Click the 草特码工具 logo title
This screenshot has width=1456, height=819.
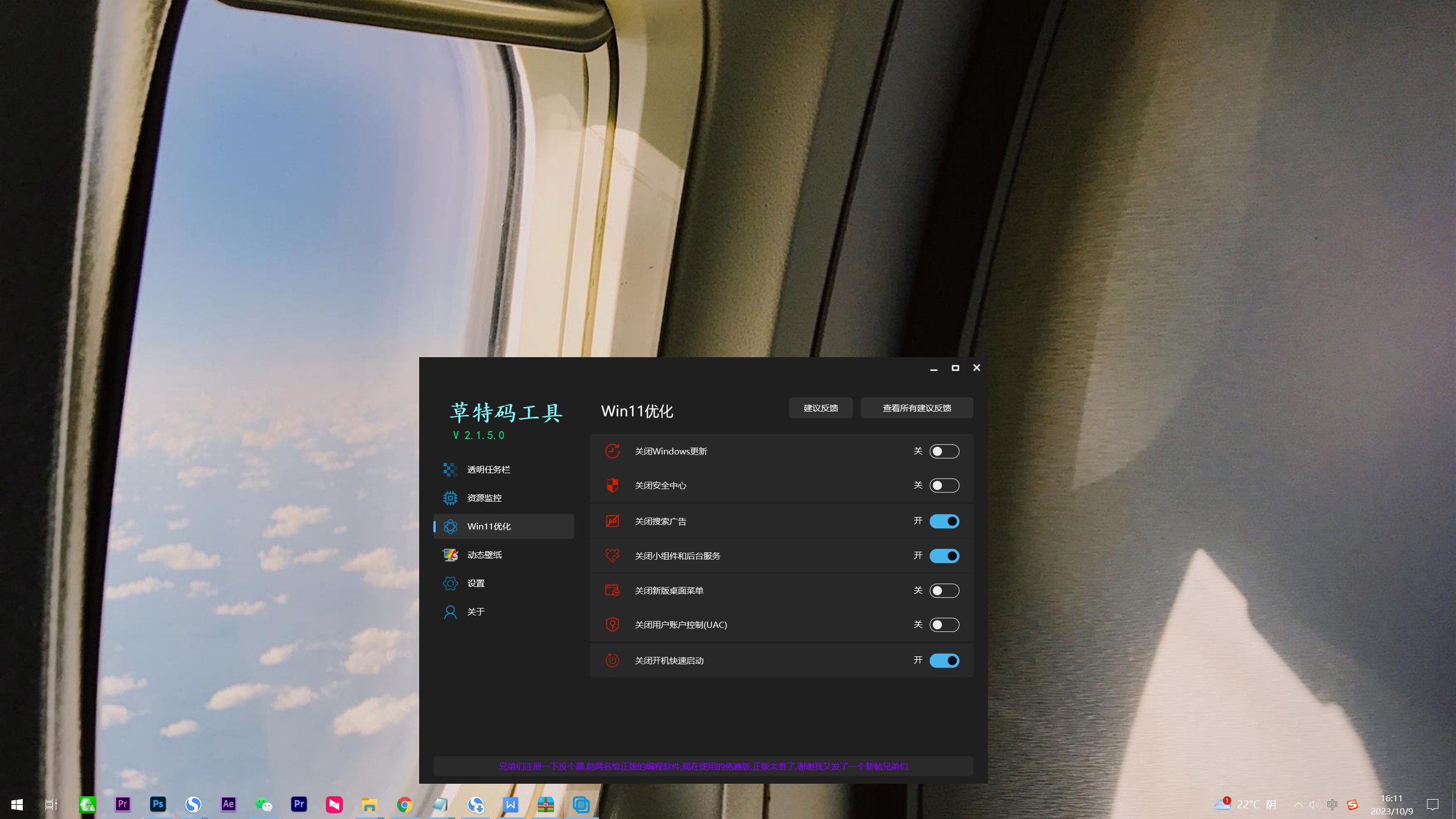(506, 412)
